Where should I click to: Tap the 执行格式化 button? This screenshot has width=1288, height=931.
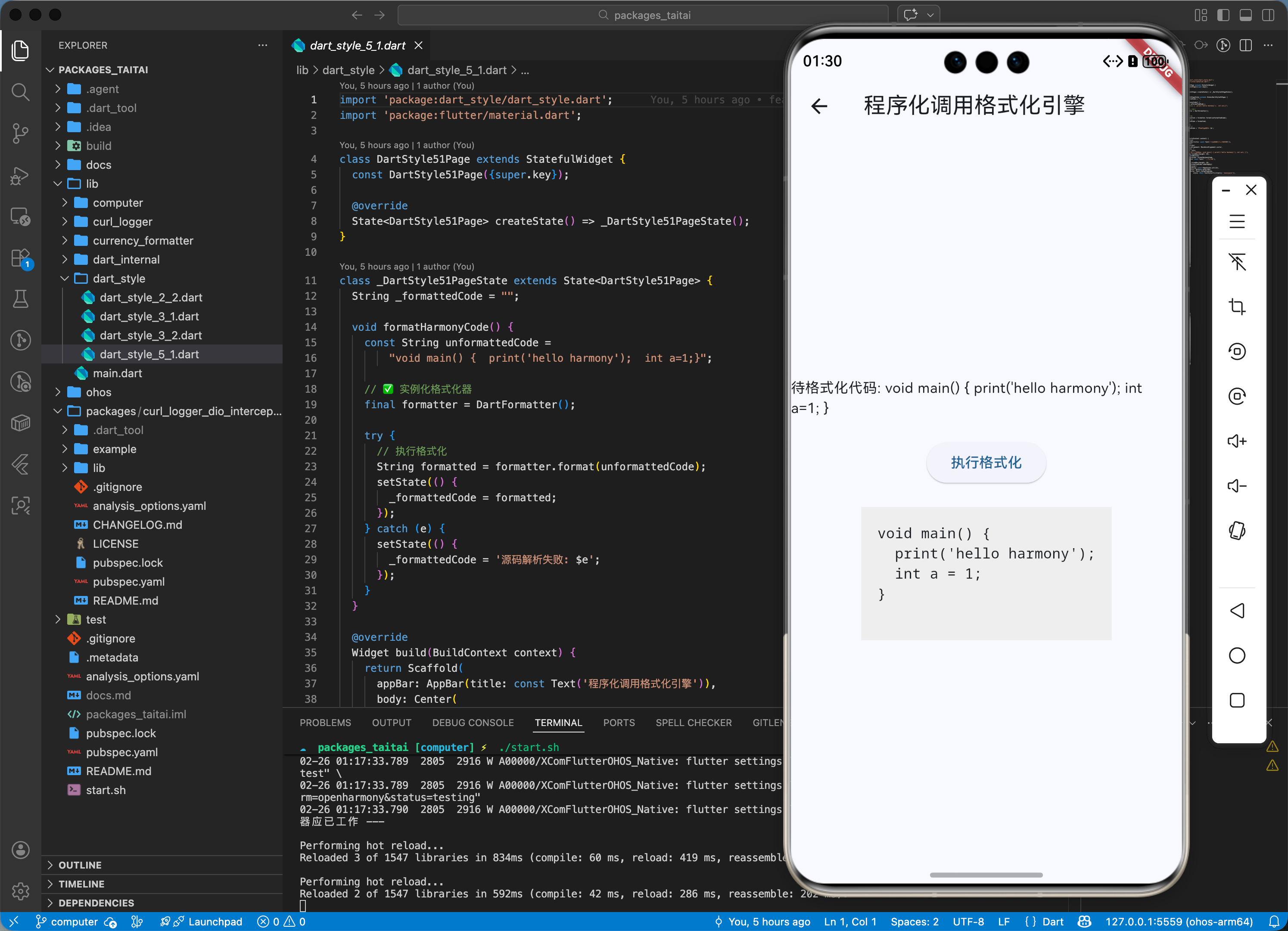pos(986,462)
